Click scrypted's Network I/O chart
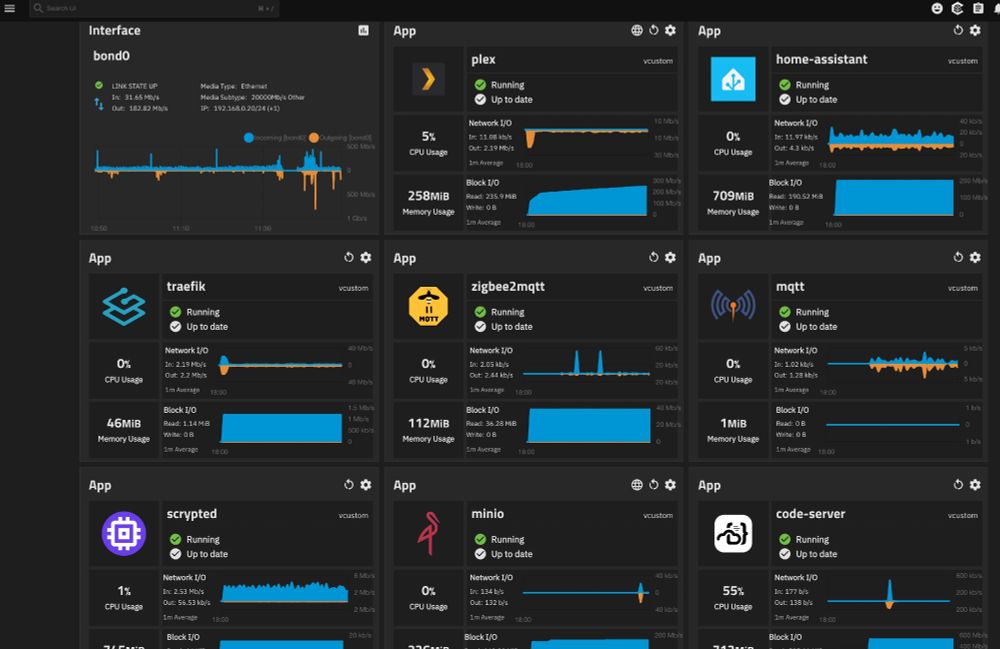1000x649 pixels. [x=284, y=592]
